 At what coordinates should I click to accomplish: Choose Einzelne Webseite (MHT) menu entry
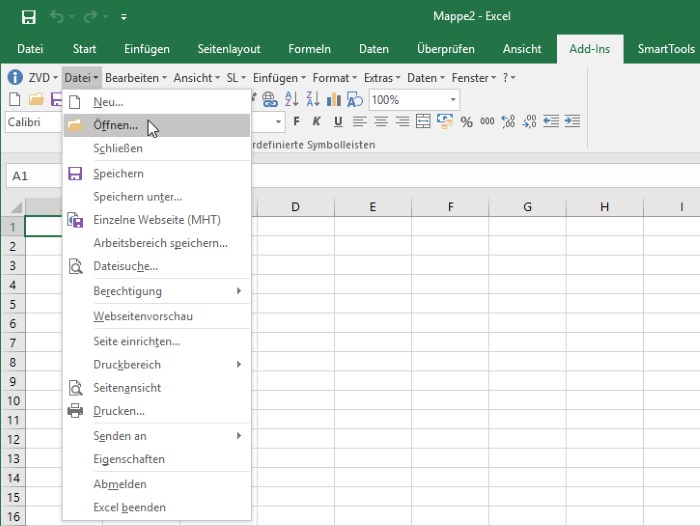click(157, 220)
